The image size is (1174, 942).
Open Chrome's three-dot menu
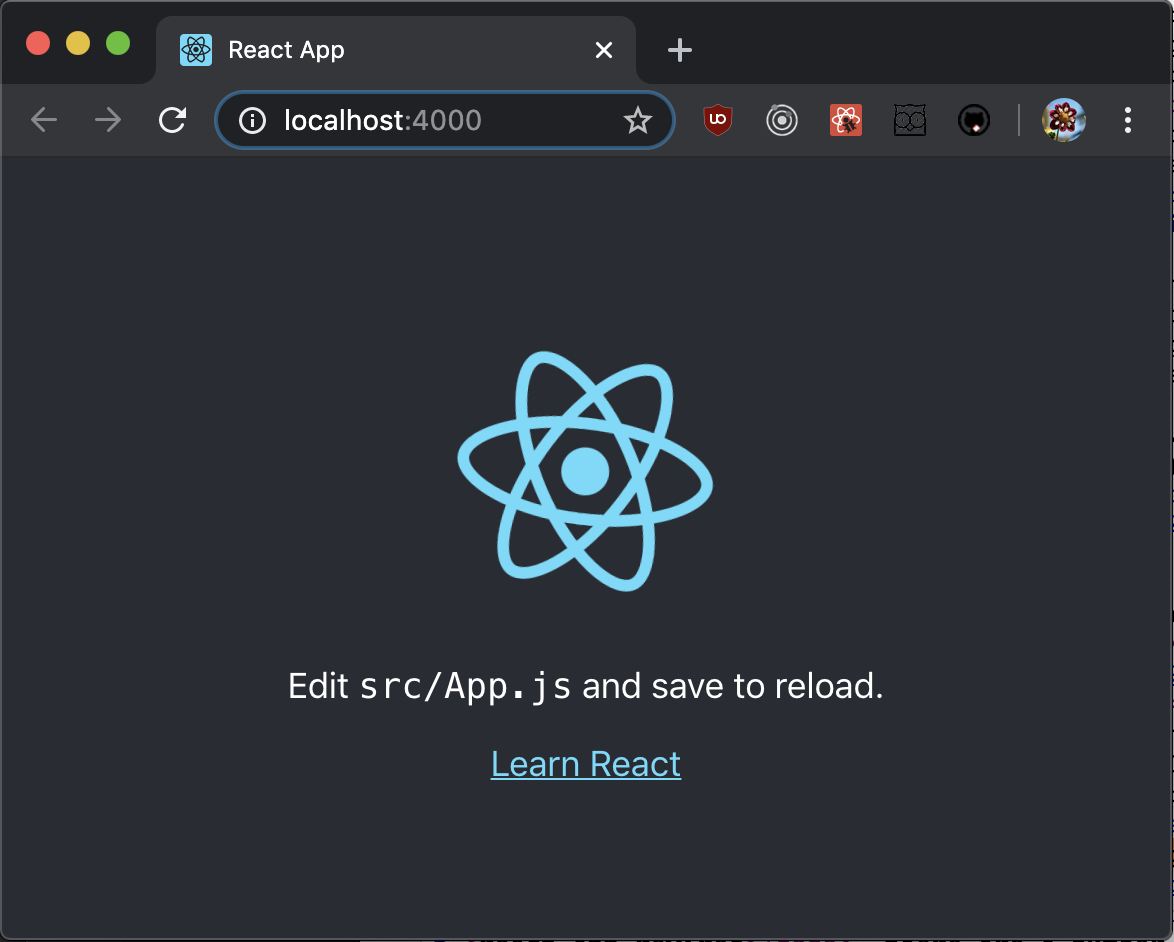1128,120
